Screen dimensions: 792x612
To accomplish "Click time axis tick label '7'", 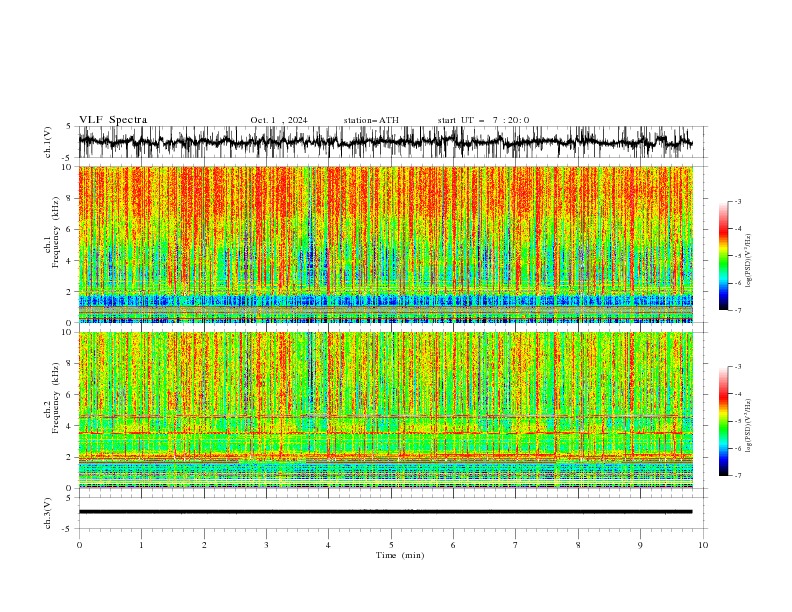I will coord(516,545).
